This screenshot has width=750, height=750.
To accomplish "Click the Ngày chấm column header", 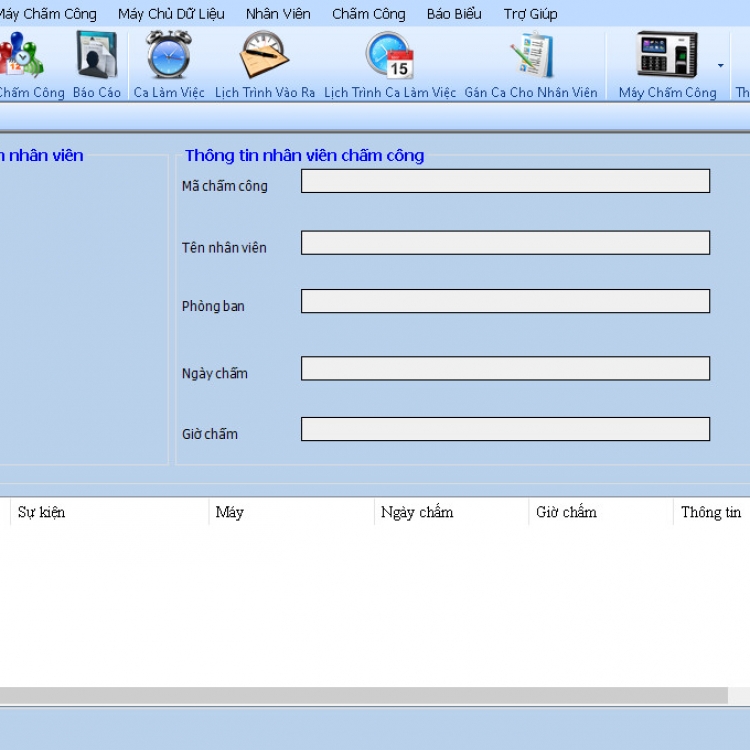I will (417, 512).
